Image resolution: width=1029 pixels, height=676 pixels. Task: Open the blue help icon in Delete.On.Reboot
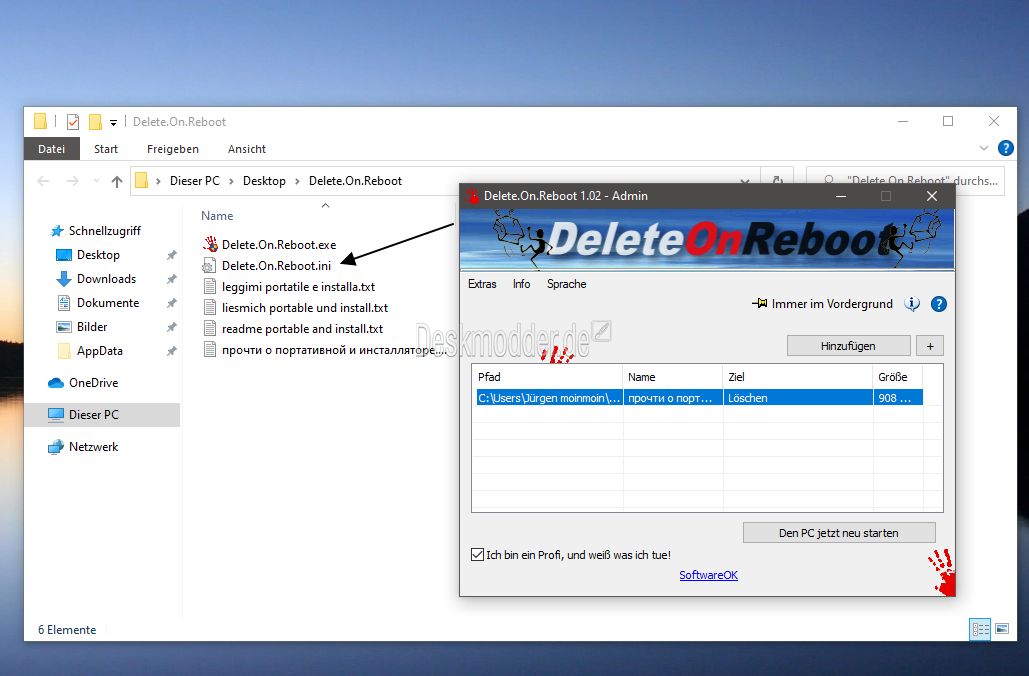tap(938, 304)
